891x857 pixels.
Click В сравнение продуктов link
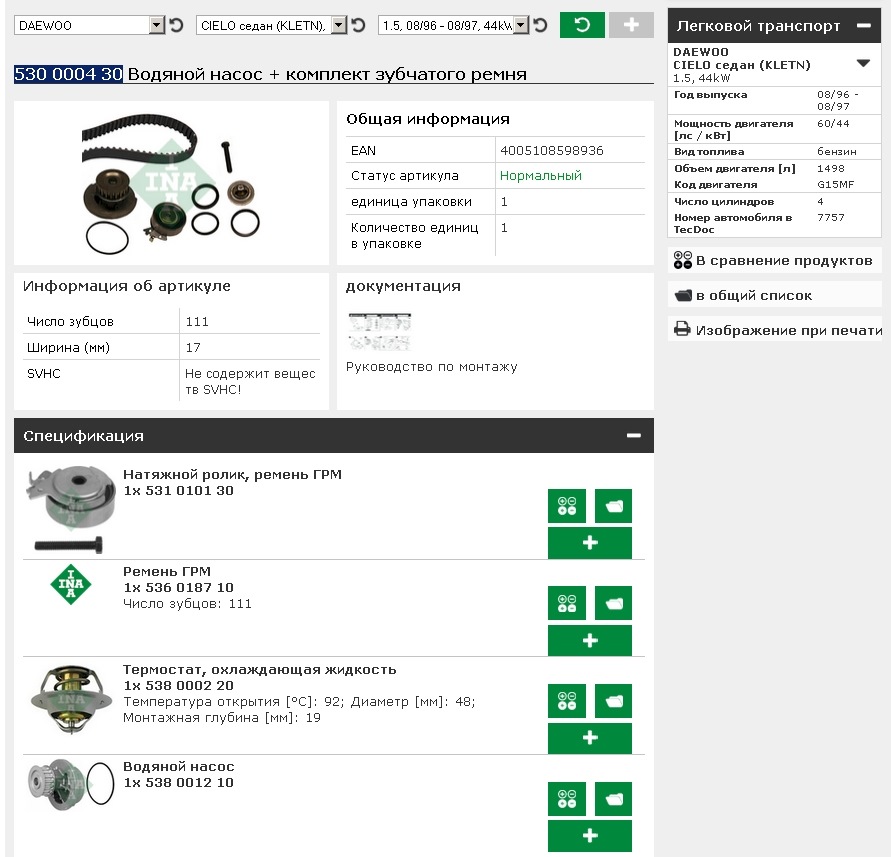[784, 260]
